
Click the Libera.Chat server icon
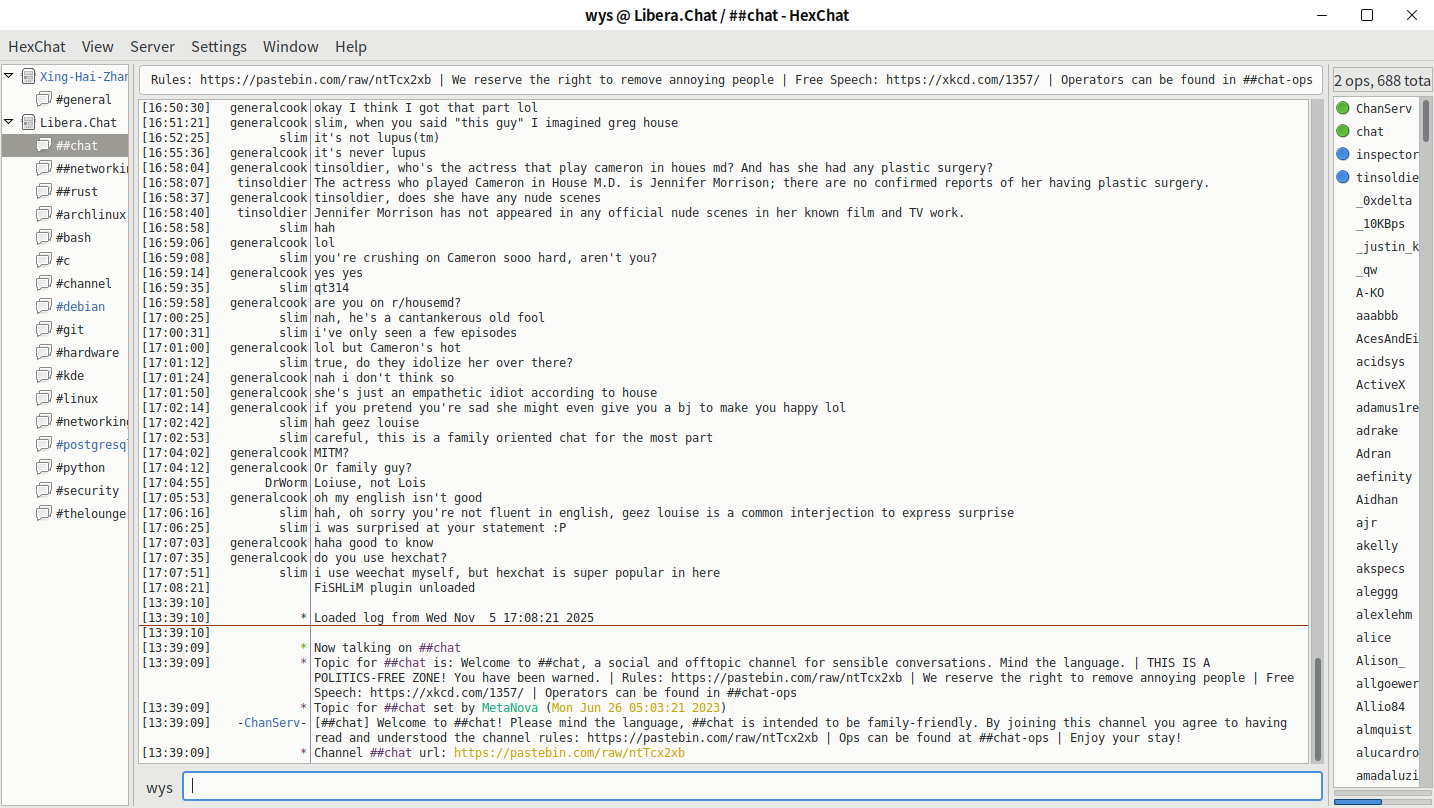pos(28,122)
